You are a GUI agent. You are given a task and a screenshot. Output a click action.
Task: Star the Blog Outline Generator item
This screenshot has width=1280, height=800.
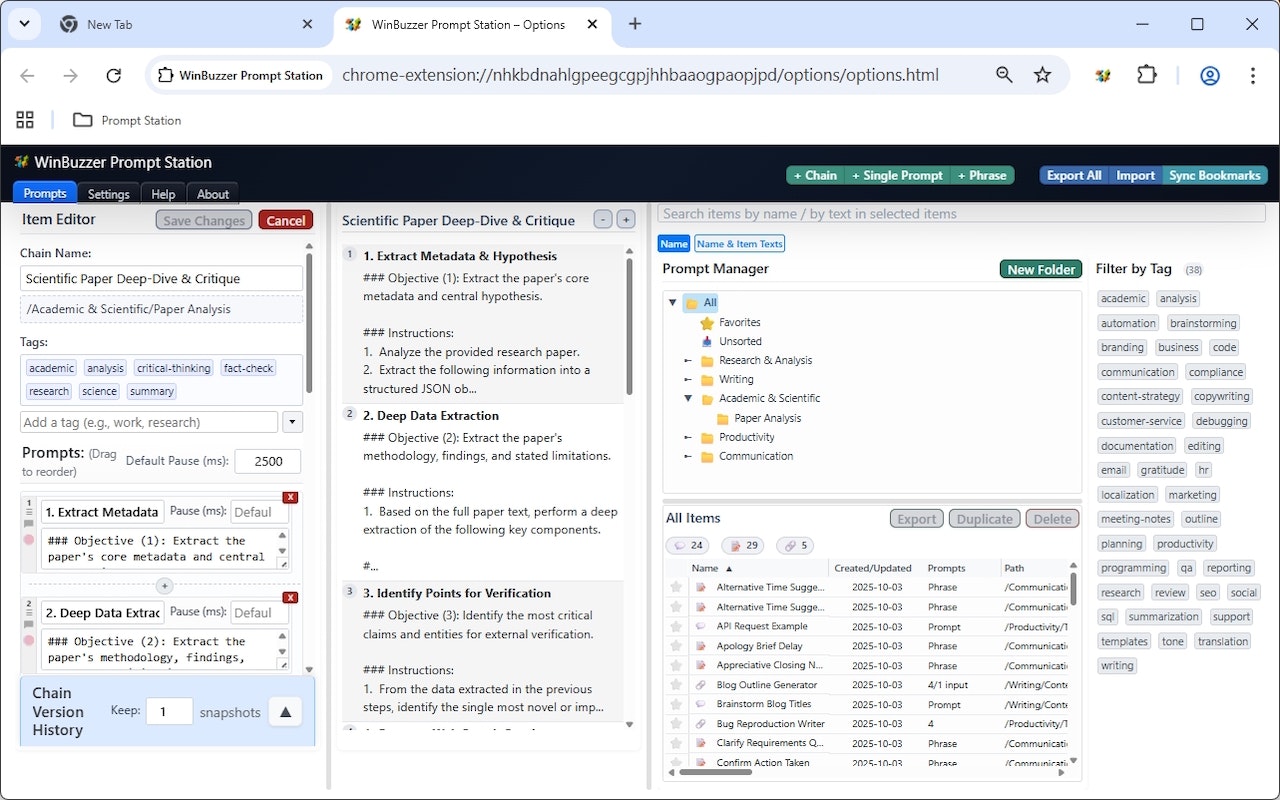[676, 685]
